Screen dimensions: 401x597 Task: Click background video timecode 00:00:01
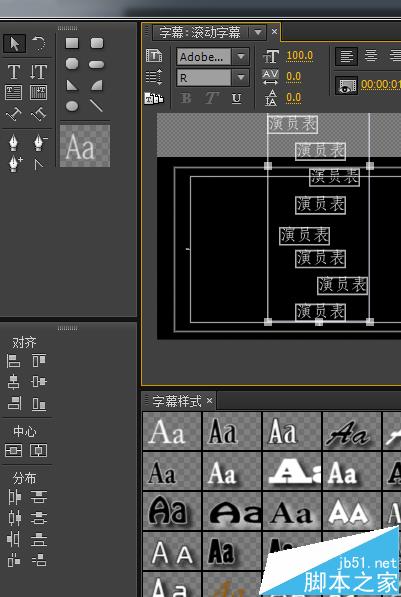(x=380, y=84)
